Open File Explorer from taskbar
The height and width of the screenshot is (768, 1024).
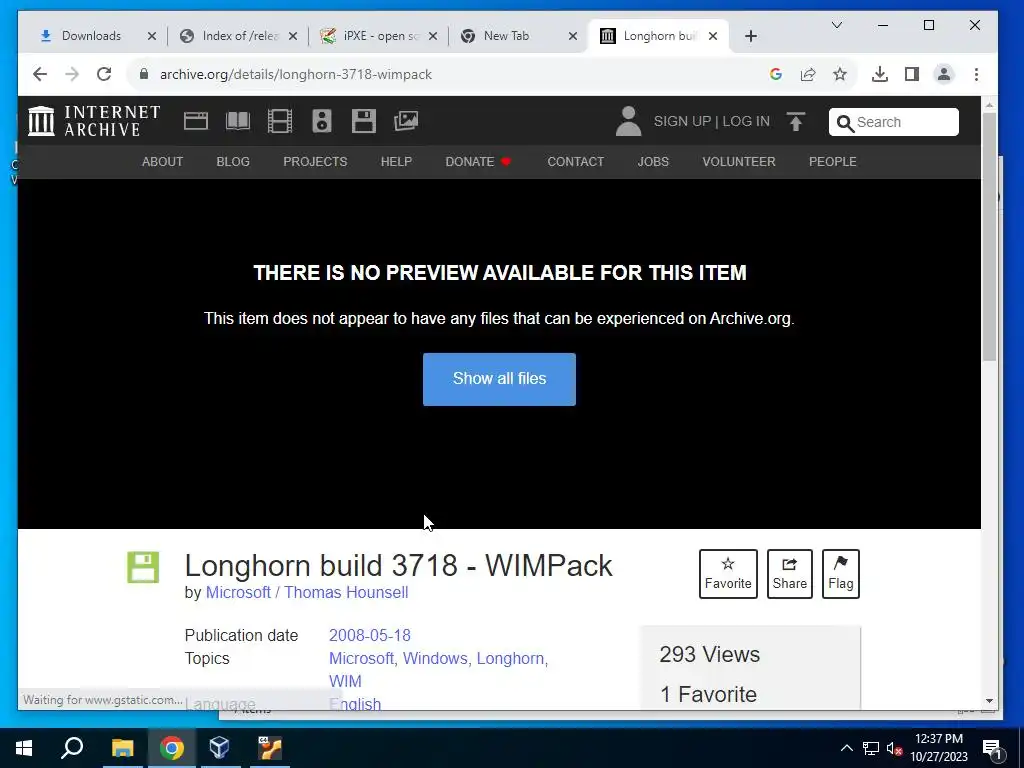tap(122, 748)
